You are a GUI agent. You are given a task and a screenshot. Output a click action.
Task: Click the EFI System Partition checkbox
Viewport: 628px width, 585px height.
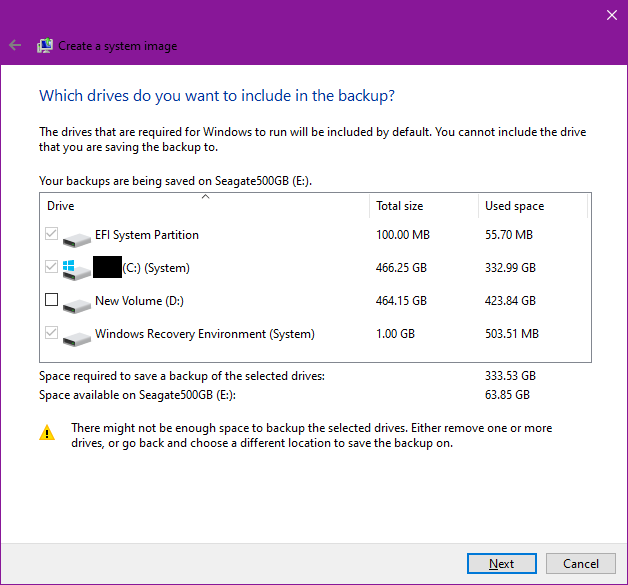[x=52, y=235]
